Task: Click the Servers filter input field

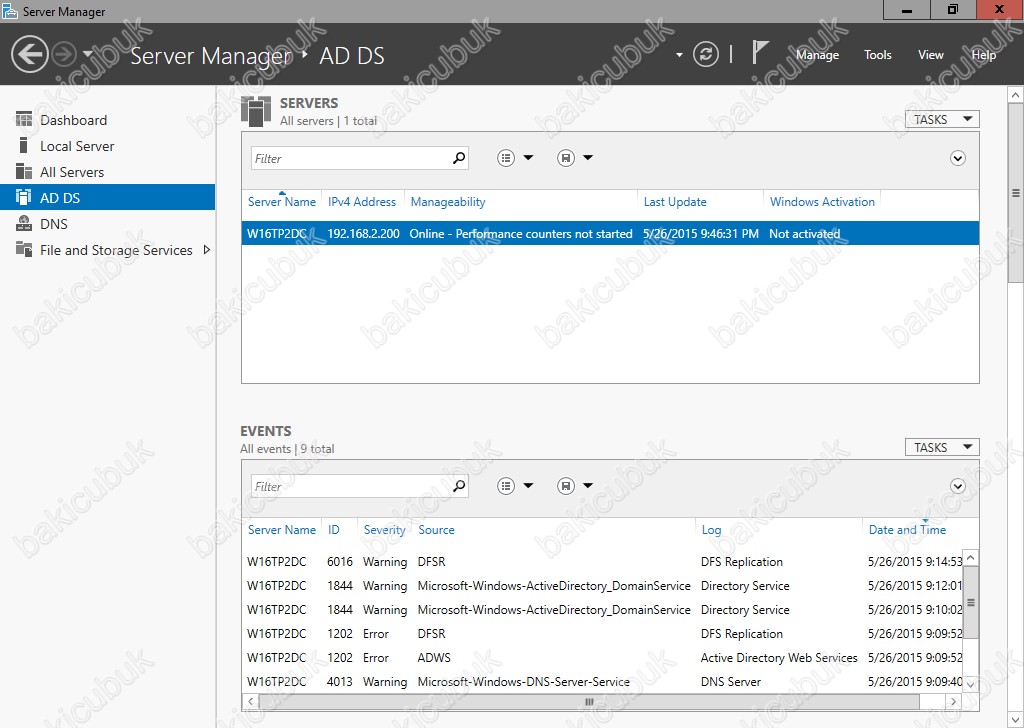Action: tap(351, 158)
